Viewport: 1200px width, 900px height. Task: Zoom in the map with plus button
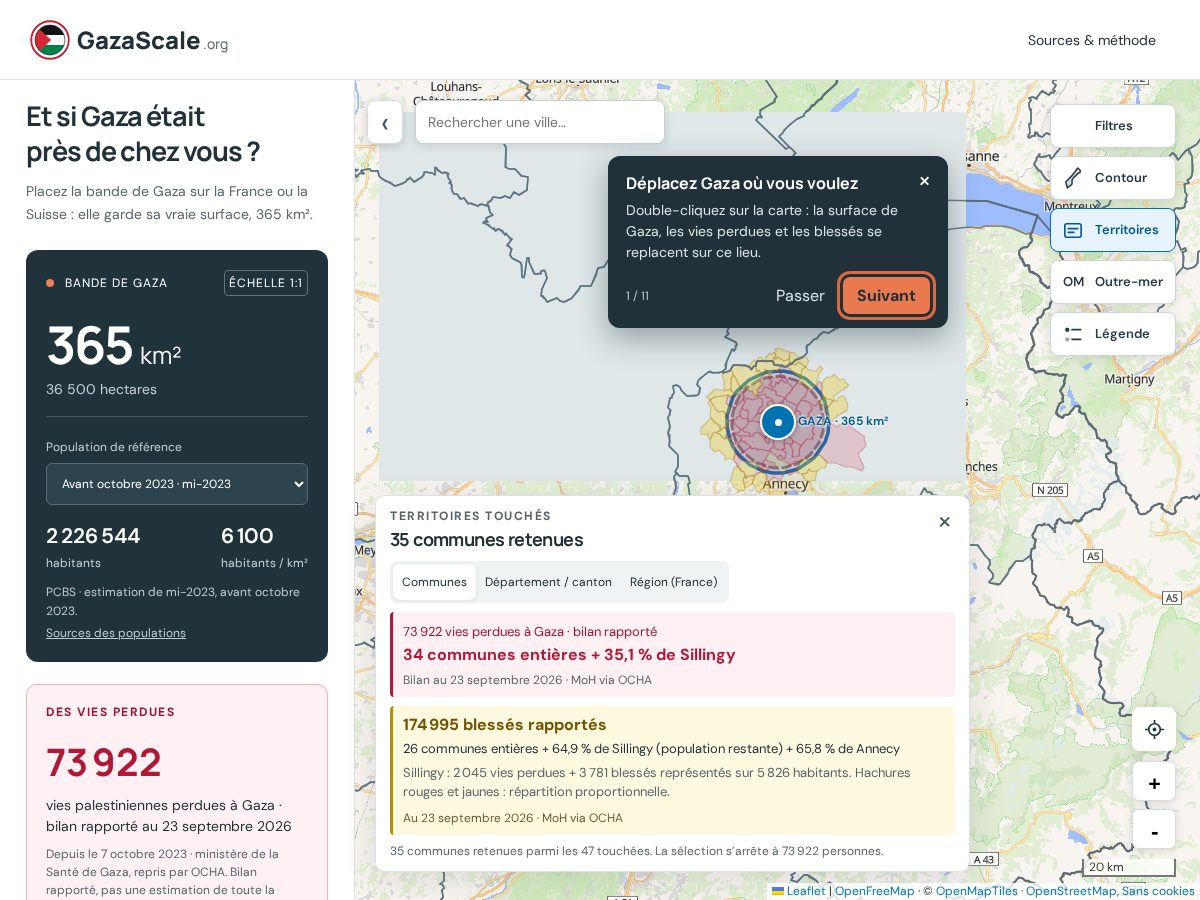pyautogui.click(x=1154, y=783)
